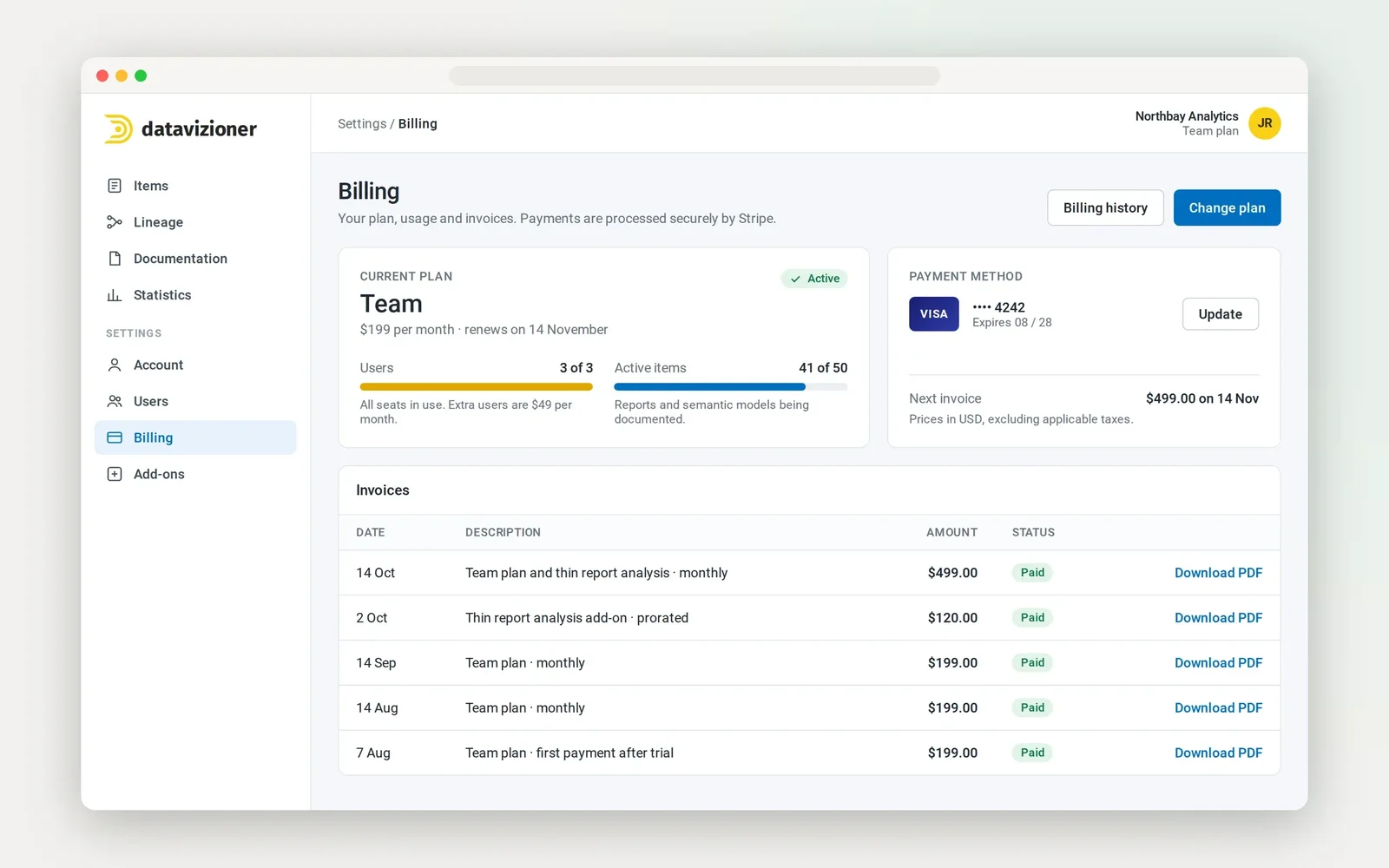
Task: Click '$499.00 on 14 Nov' next invoice
Action: [1202, 398]
